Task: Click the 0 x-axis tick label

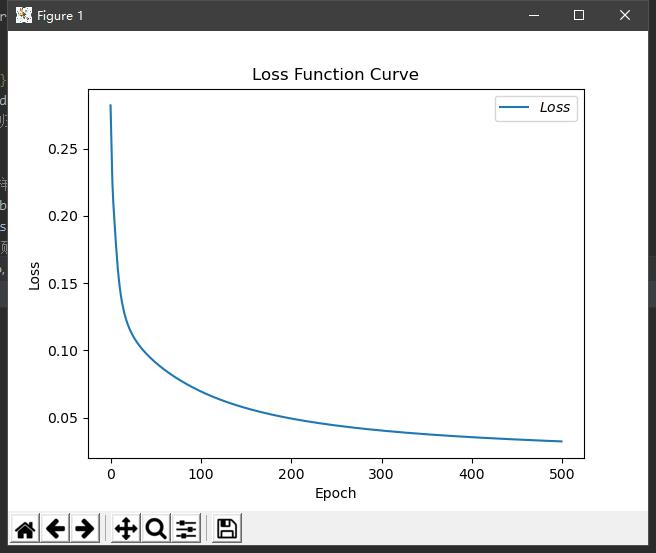Action: pyautogui.click(x=111, y=474)
